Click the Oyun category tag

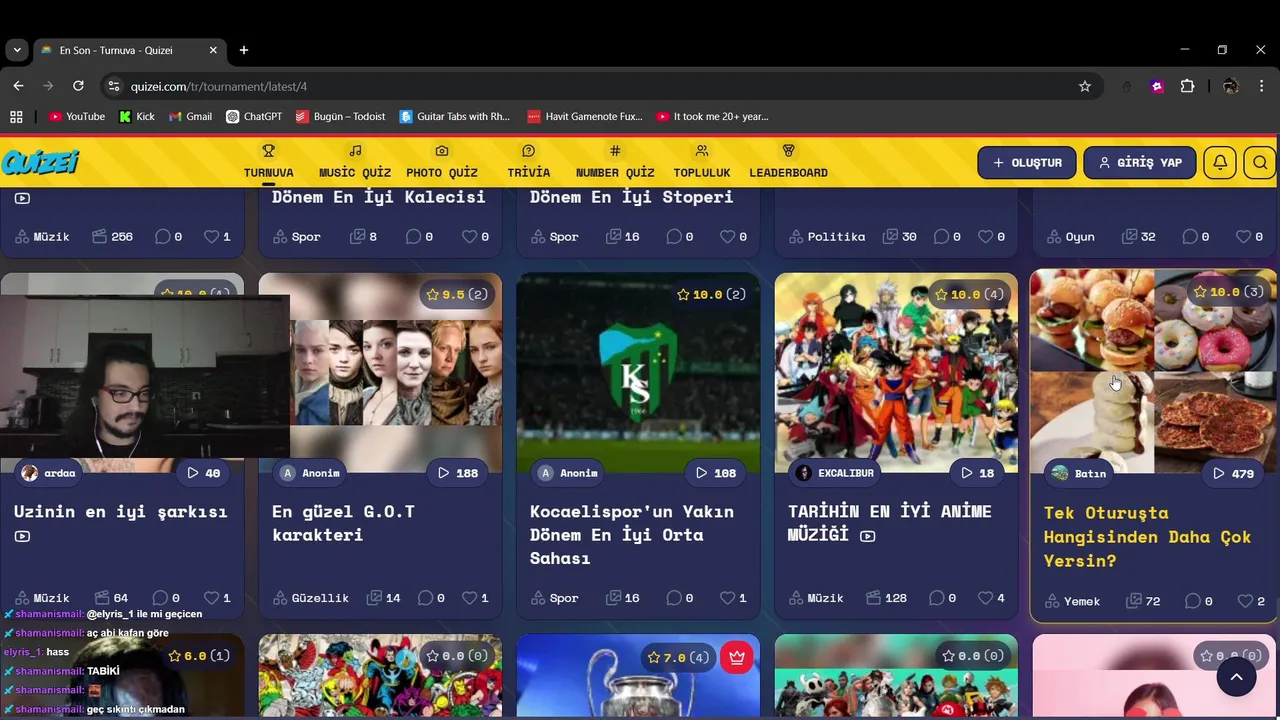1071,237
